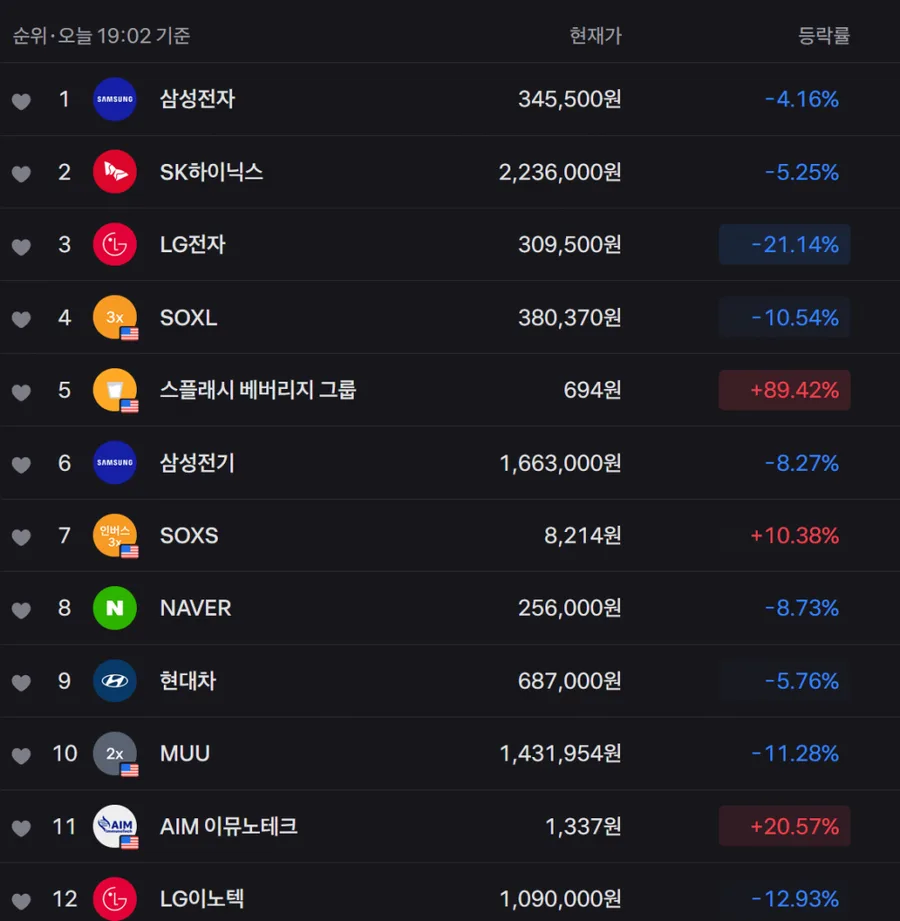Toggle favorite heart for SOXL
The image size is (900, 921).
[x=21, y=320]
